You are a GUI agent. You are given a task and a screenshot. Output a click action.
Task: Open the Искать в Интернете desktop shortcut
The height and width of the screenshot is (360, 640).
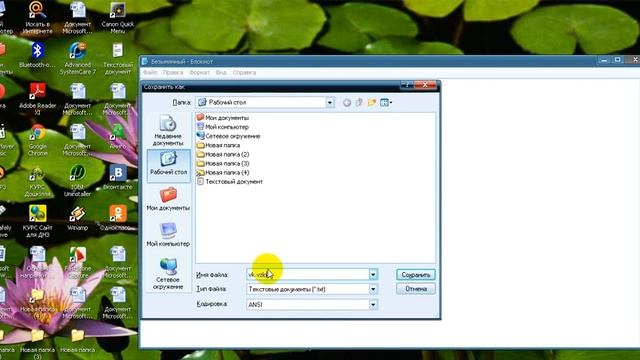[x=37, y=18]
